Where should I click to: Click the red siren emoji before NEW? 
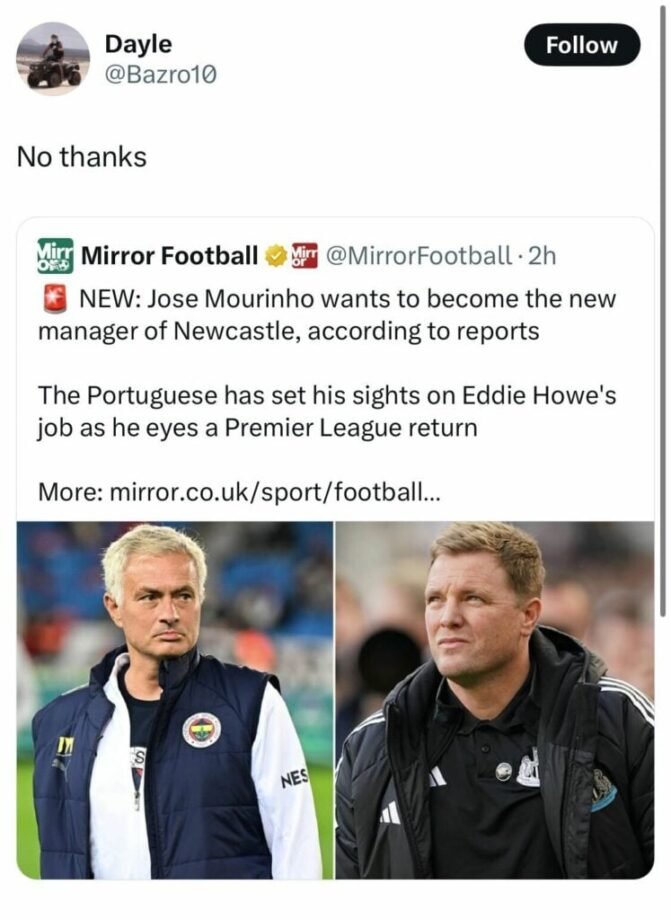pyautogui.click(x=54, y=298)
